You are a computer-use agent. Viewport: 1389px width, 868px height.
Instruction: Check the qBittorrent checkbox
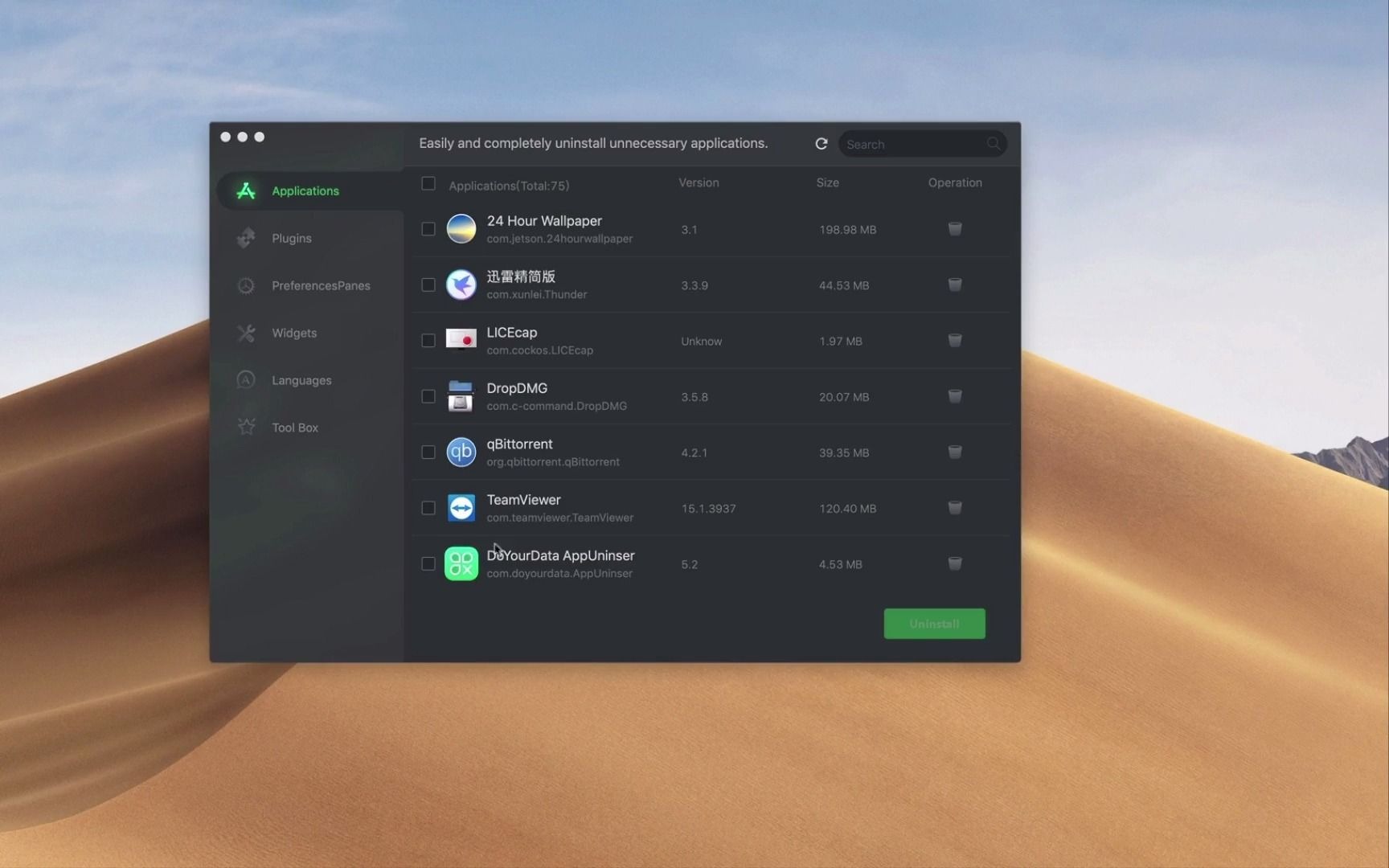click(428, 452)
